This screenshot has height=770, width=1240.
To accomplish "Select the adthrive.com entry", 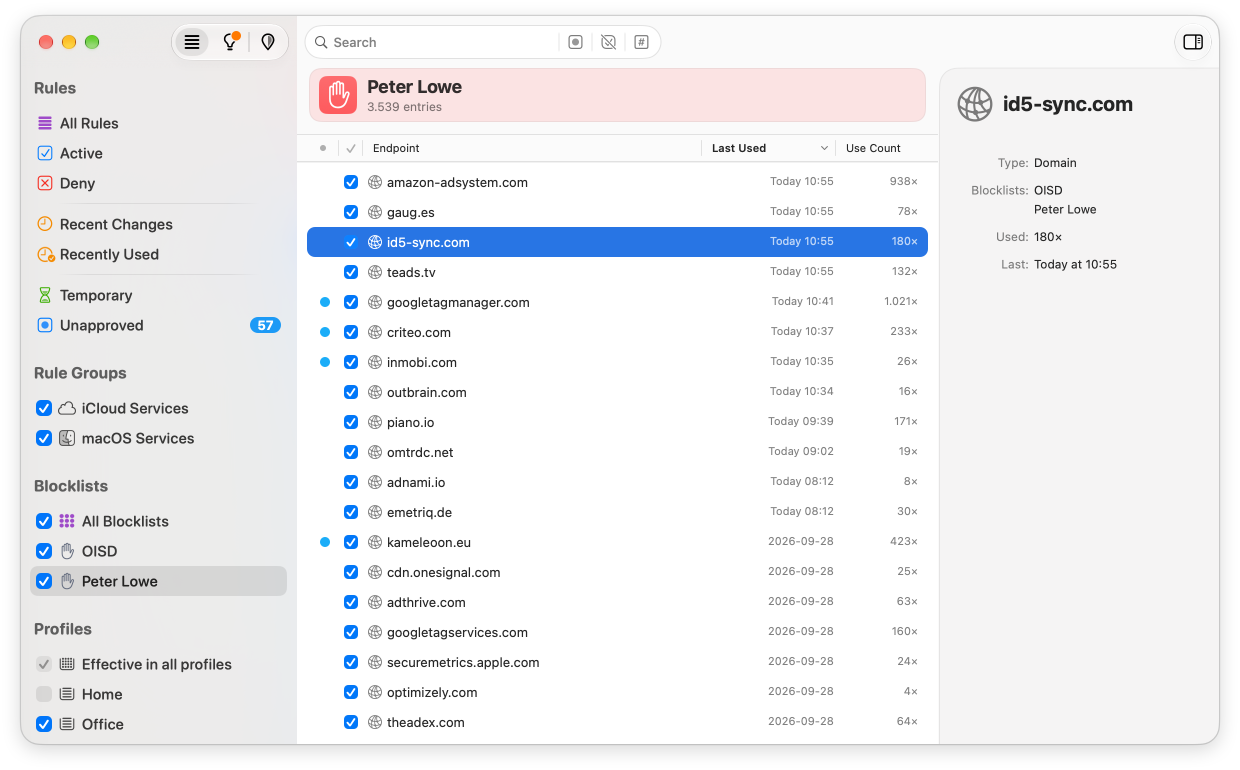I will (x=617, y=602).
